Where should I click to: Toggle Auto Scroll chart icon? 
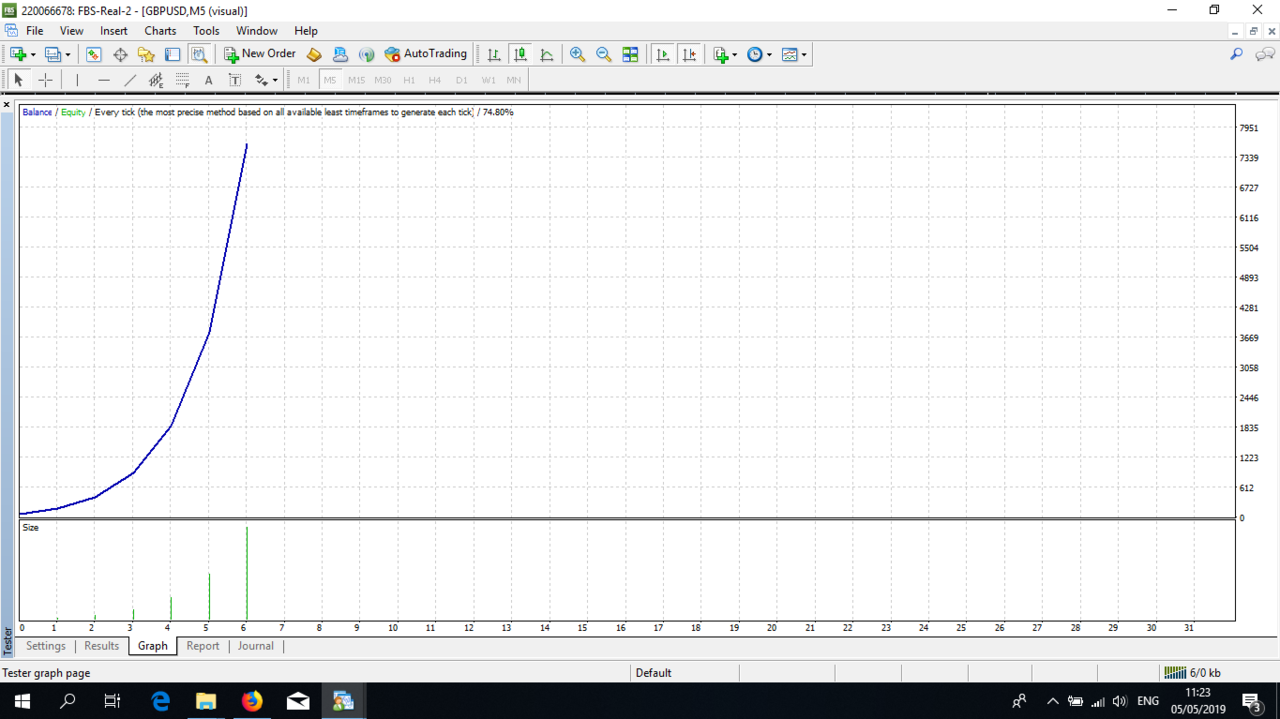pyautogui.click(x=662, y=54)
